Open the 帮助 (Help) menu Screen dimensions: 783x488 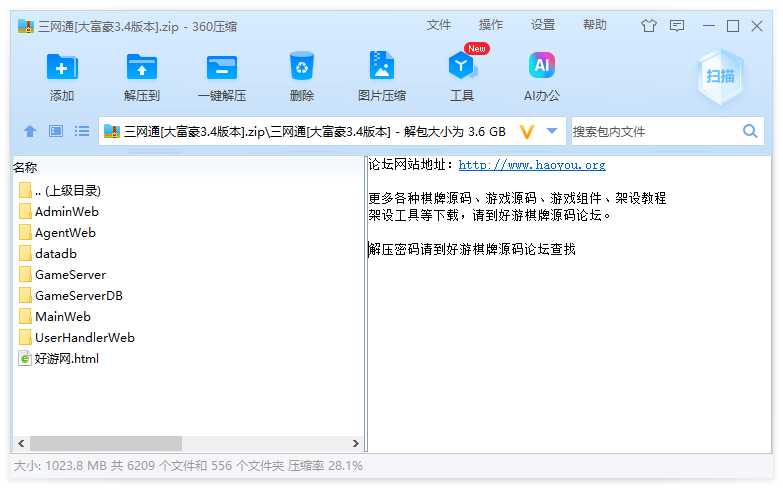[x=595, y=25]
